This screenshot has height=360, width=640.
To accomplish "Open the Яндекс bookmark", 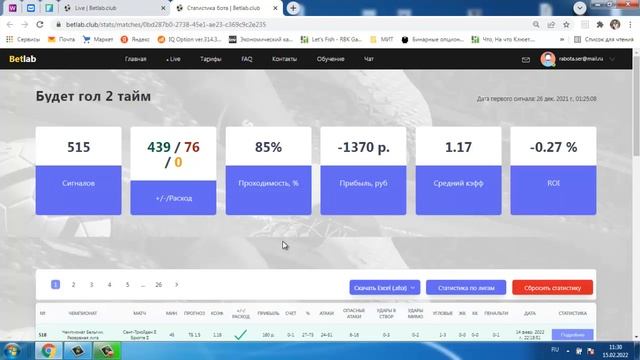I will tap(135, 40).
